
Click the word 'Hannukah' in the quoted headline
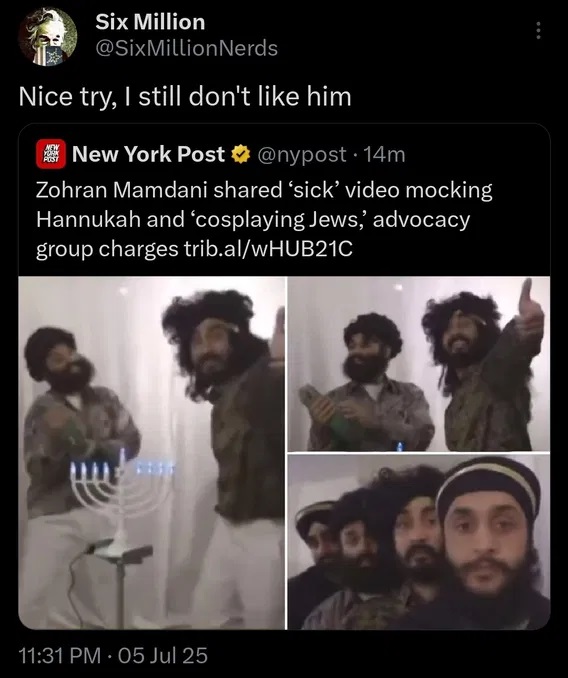88,219
